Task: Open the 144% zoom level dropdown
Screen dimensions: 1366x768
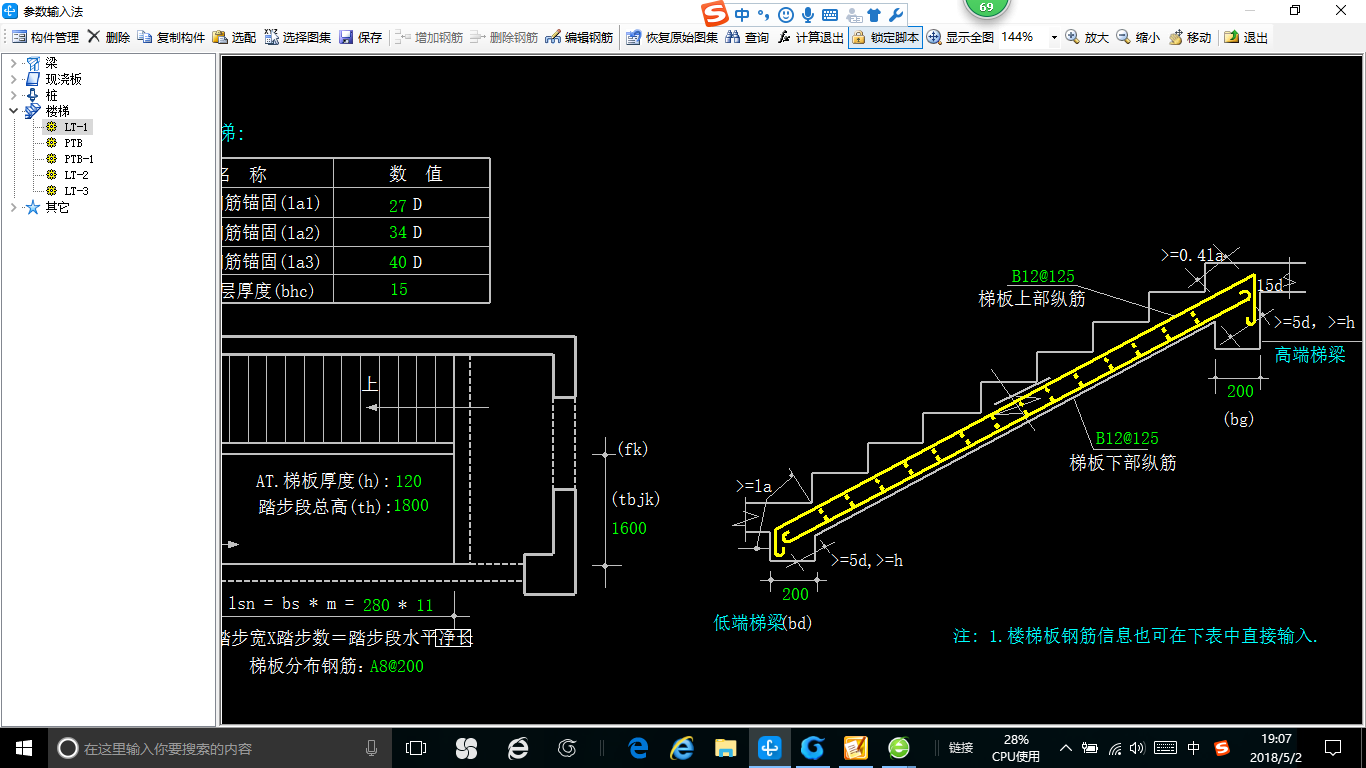Action: coord(1054,37)
